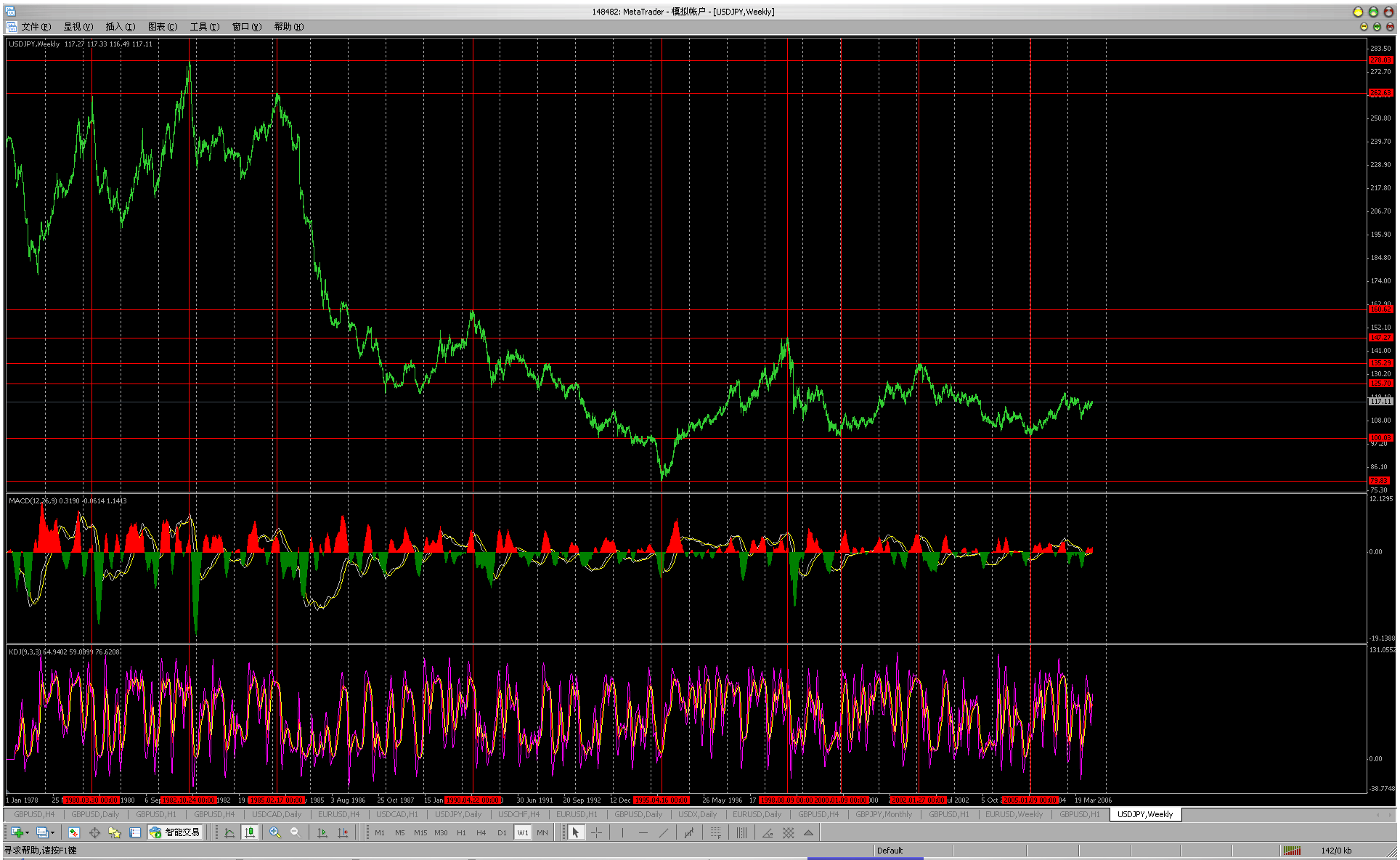Open the new chart dropdown arrow
The image size is (1400, 860).
coord(27,833)
